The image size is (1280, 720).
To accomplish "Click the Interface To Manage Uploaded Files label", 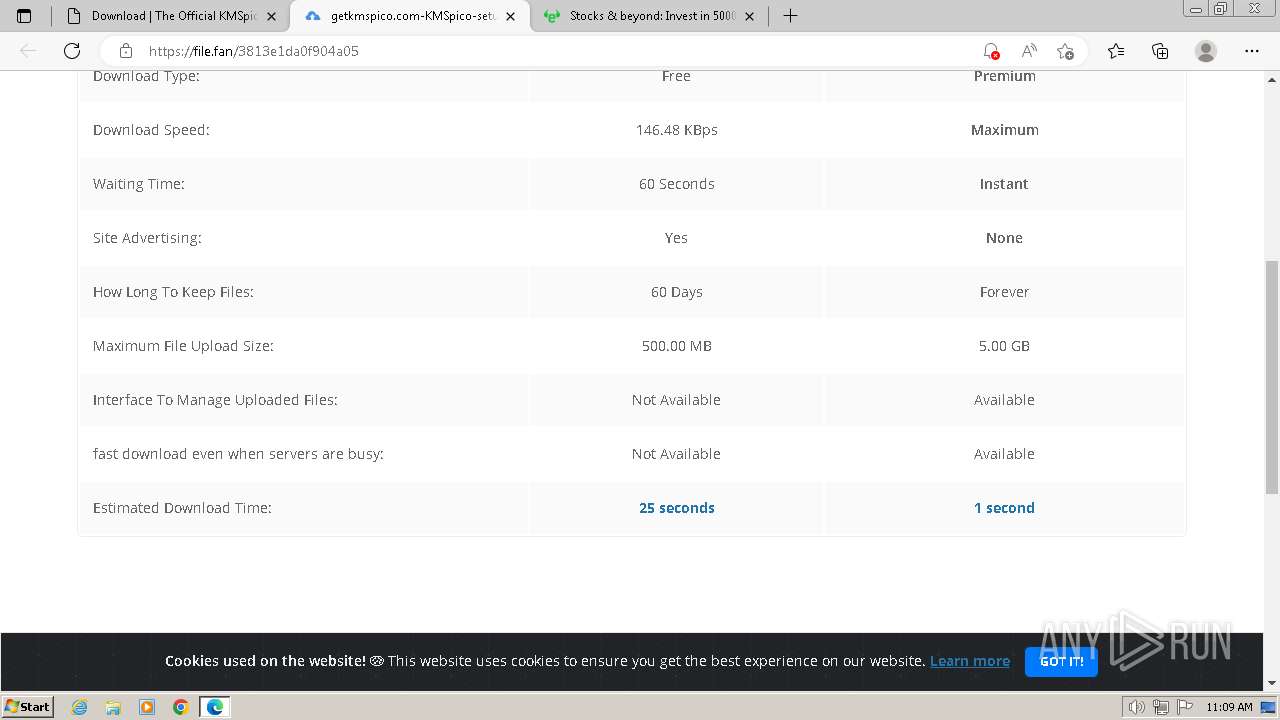I will click(215, 400).
